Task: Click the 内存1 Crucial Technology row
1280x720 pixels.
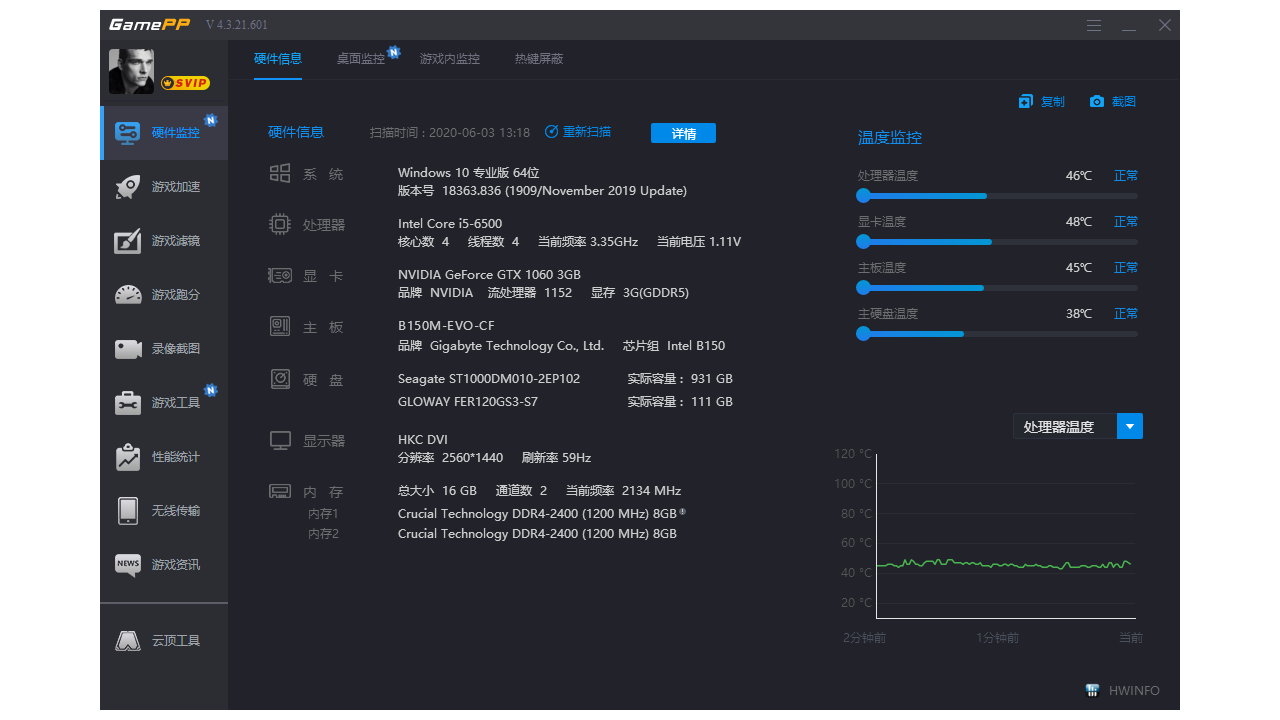Action: [x=541, y=514]
